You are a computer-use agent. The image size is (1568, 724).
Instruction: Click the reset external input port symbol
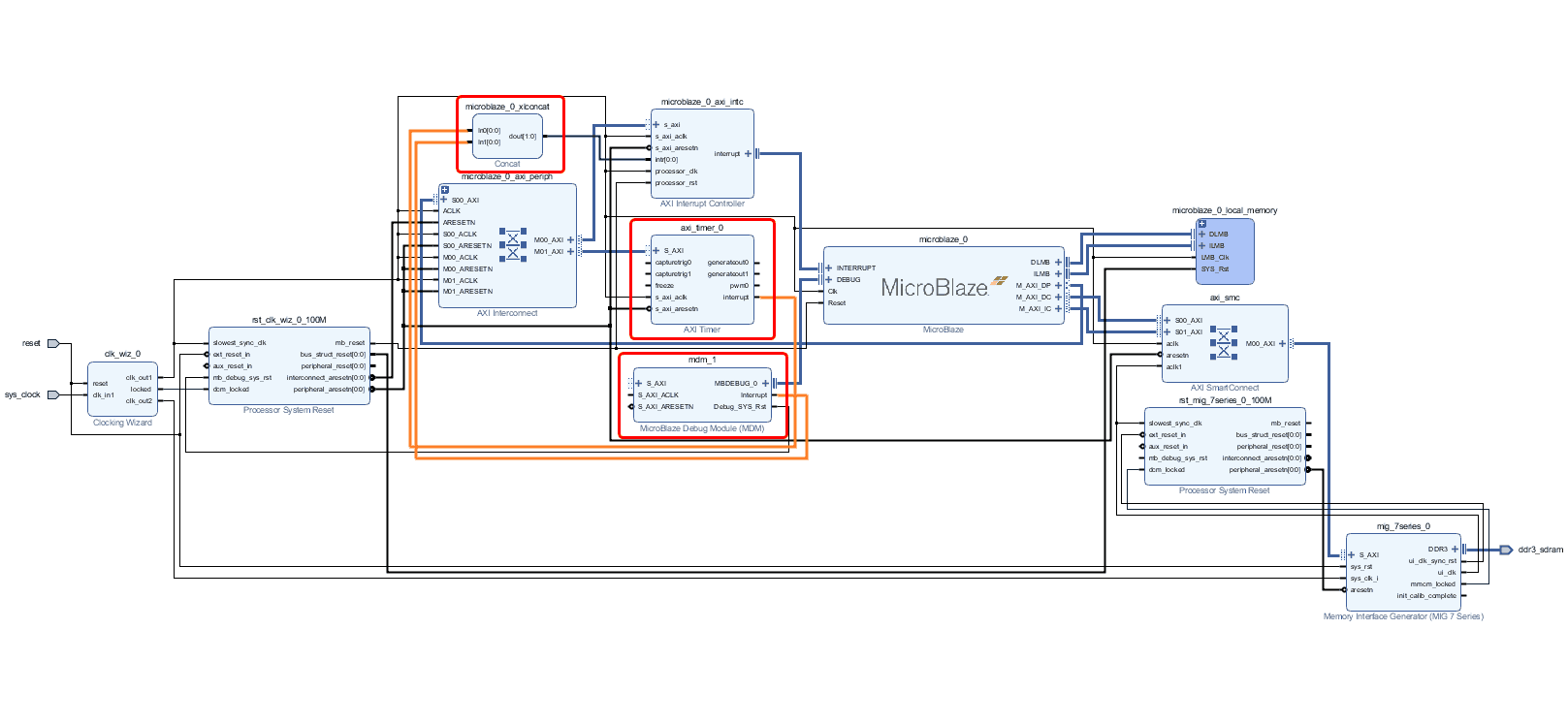(53, 343)
